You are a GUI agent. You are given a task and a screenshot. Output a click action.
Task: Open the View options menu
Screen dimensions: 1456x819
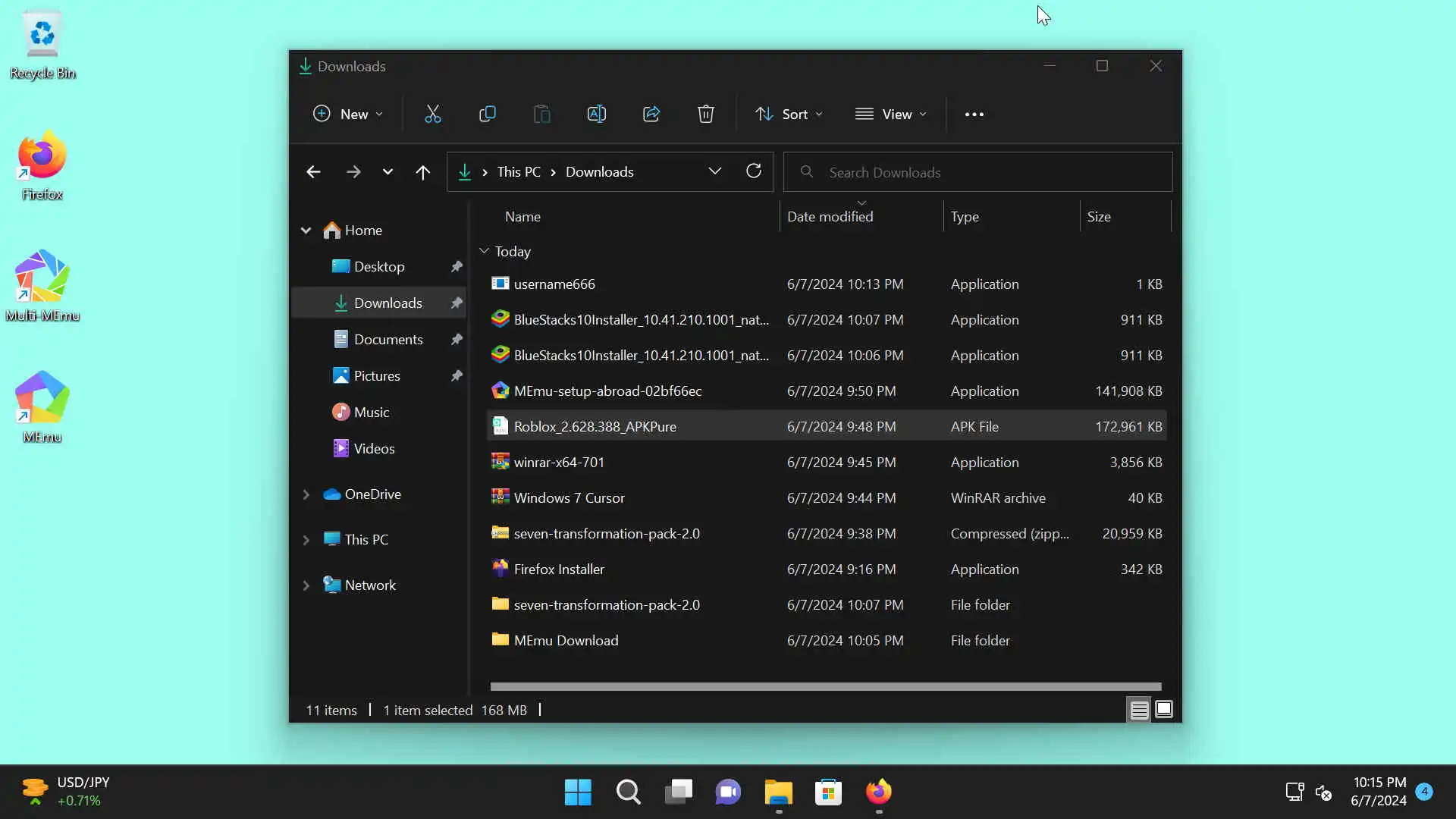pos(891,114)
